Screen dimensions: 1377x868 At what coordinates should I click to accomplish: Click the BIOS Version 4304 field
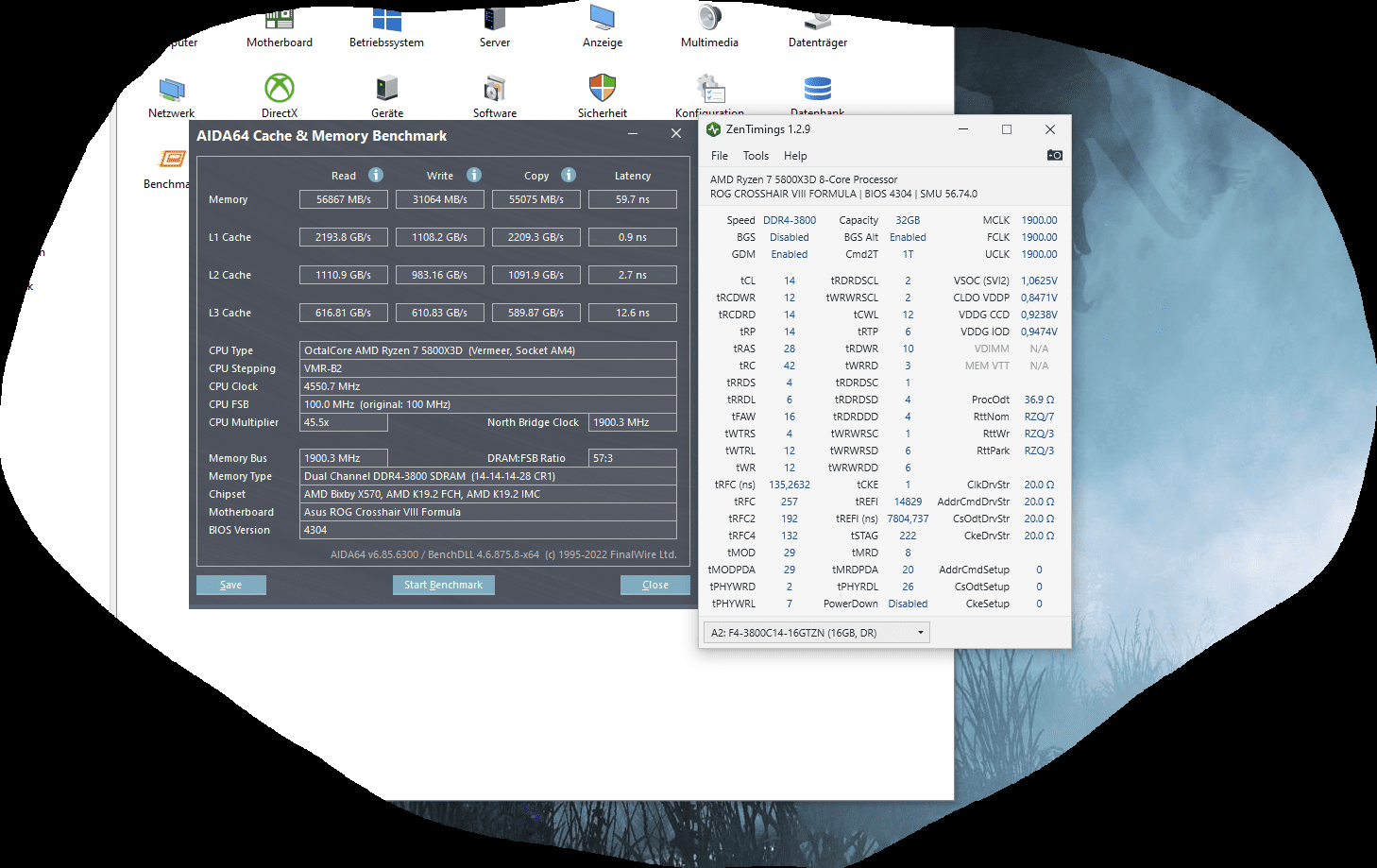pos(488,530)
